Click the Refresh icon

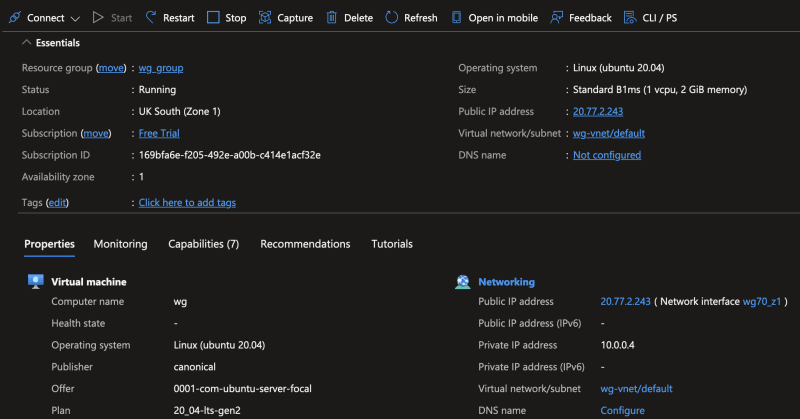pyautogui.click(x=391, y=18)
